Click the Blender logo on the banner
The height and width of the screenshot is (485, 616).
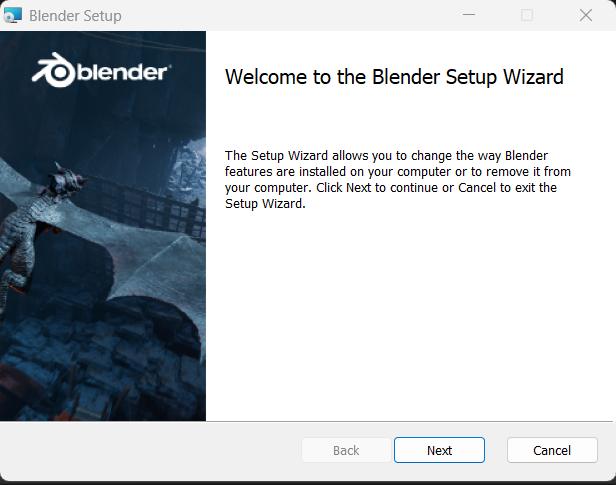(x=101, y=70)
